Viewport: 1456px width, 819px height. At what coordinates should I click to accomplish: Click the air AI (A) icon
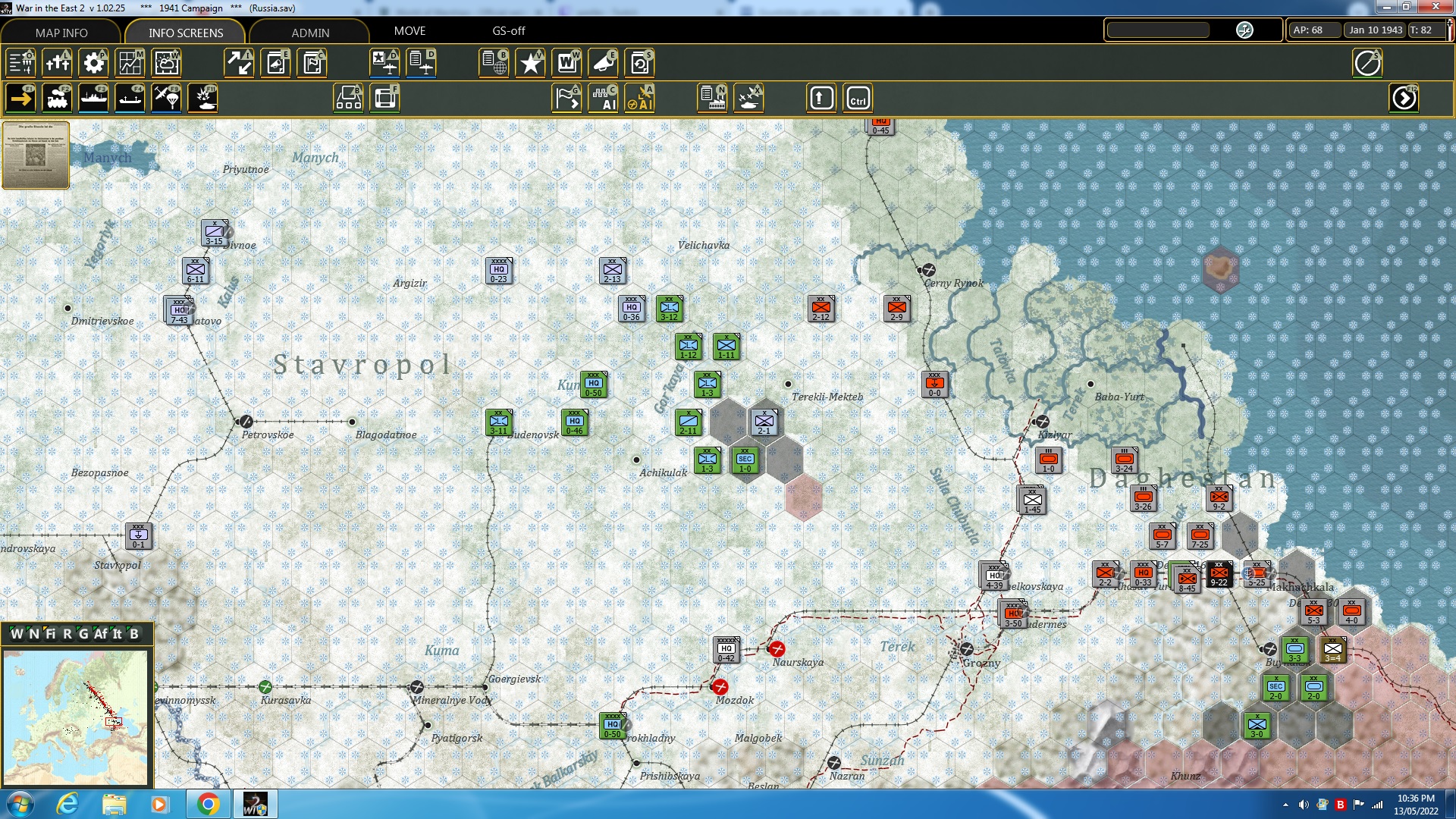[x=639, y=98]
